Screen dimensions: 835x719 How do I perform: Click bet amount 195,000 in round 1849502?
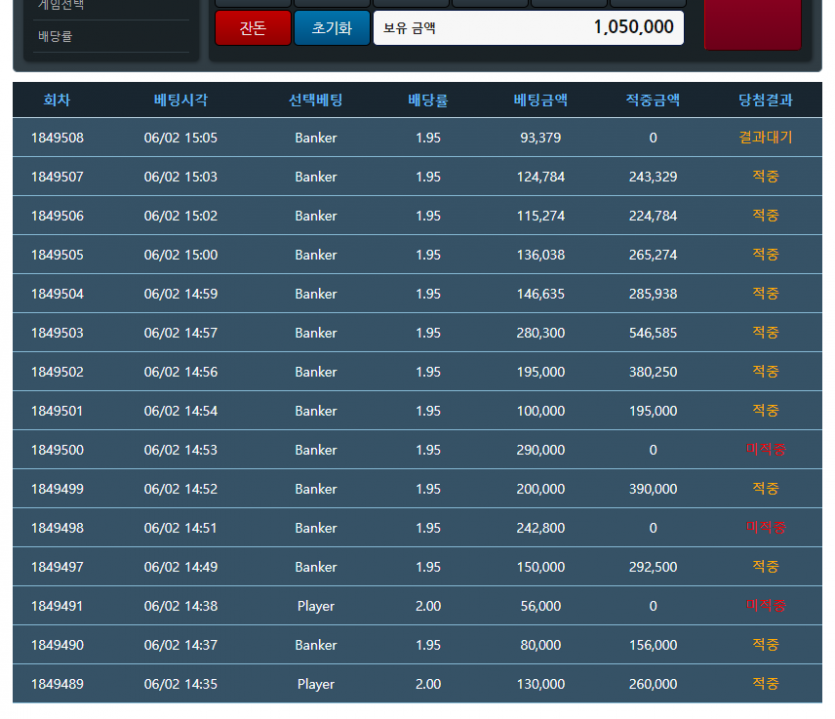pos(541,372)
